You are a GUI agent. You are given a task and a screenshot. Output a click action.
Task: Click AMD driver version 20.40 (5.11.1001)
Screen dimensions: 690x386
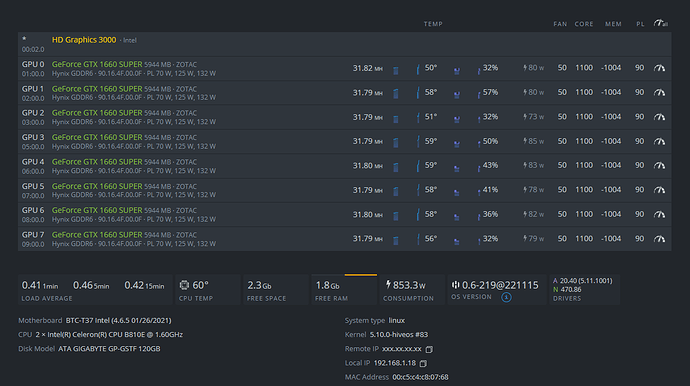click(x=586, y=281)
